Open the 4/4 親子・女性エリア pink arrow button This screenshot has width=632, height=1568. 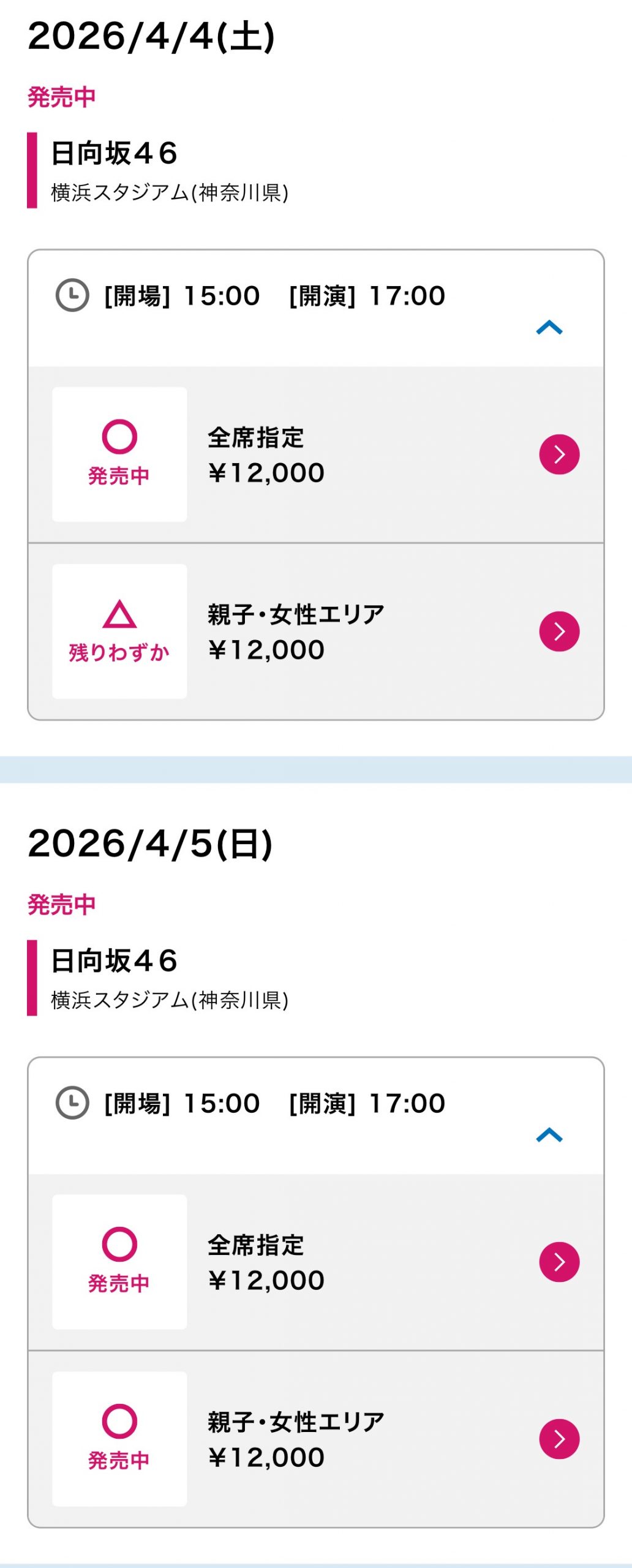pos(559,631)
